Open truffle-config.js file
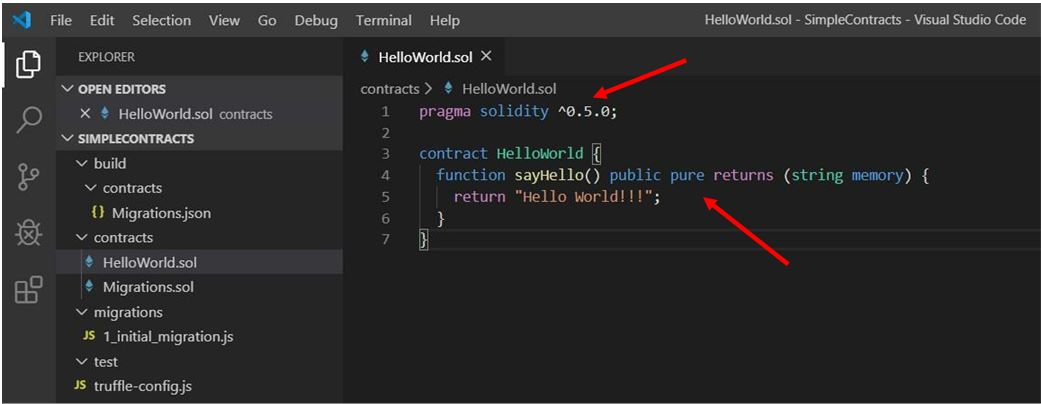 (x=142, y=386)
